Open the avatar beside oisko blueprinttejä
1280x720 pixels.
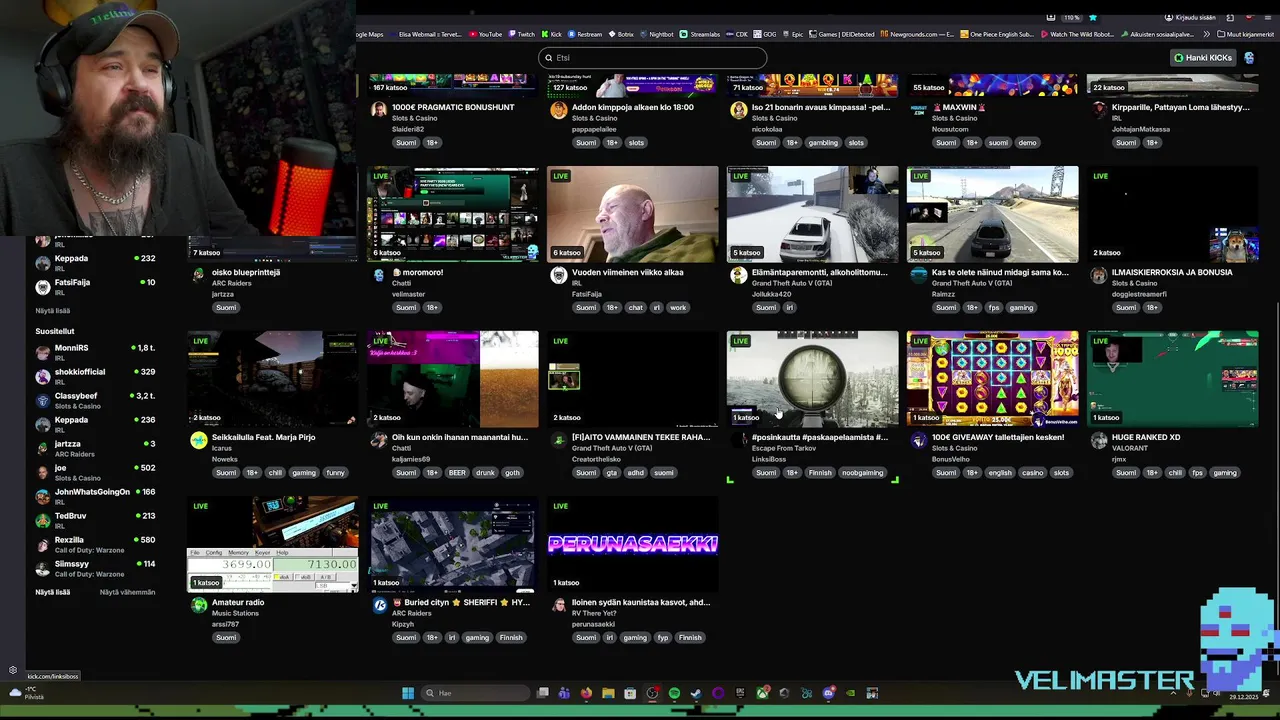pyautogui.click(x=199, y=275)
